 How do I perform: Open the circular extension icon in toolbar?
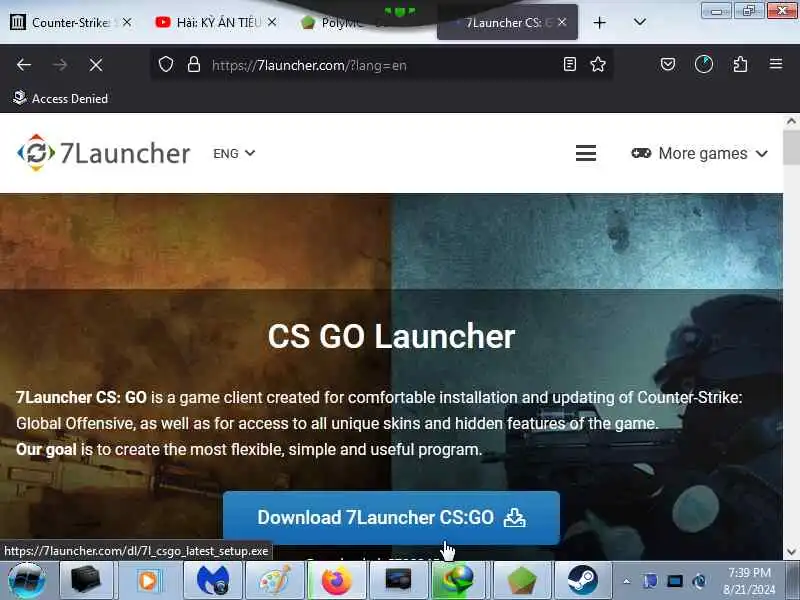click(x=704, y=64)
